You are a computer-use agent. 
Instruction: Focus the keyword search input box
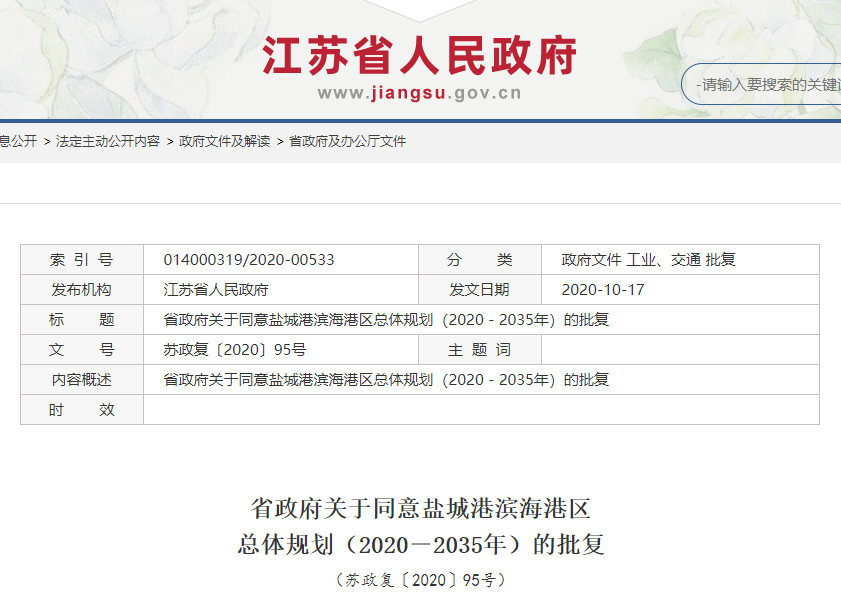tap(768, 85)
